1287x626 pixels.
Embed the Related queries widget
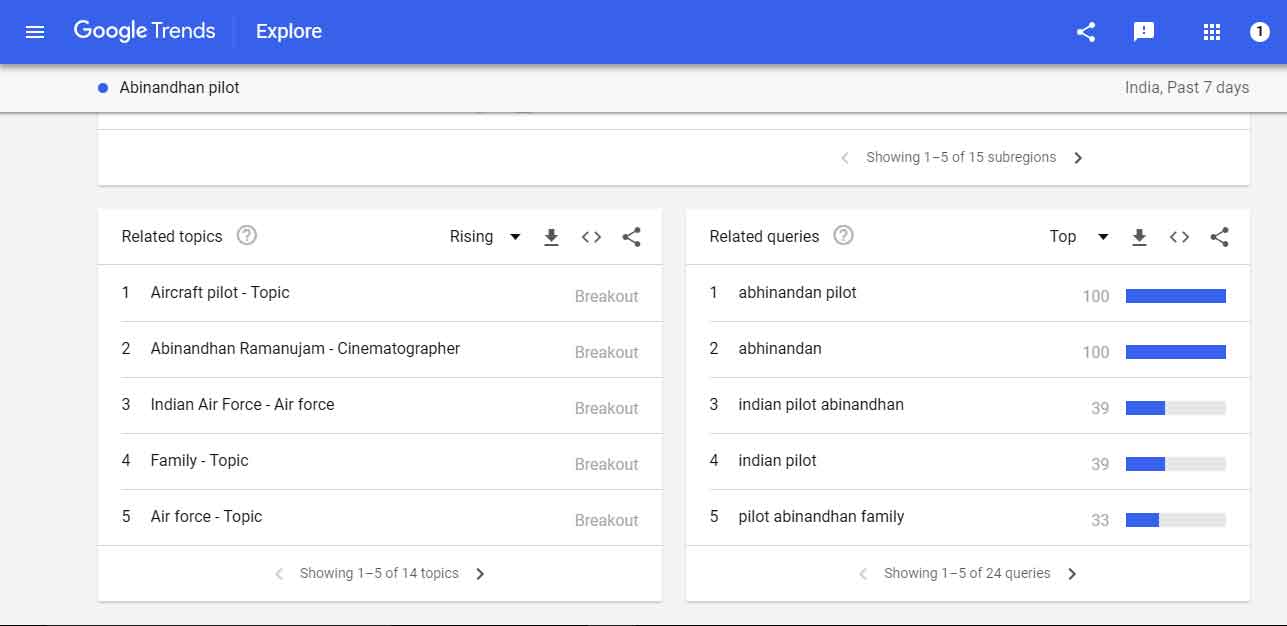point(1179,237)
